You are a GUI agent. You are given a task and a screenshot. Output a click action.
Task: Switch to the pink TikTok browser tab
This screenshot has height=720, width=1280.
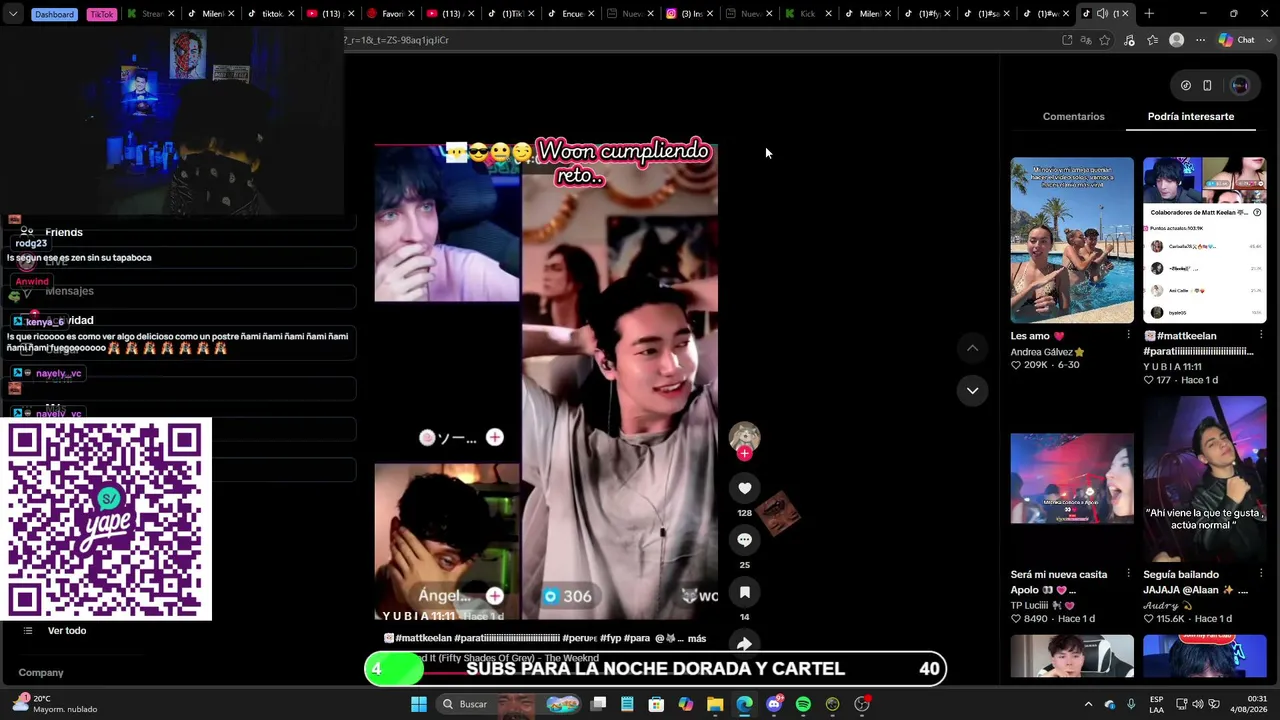pos(101,14)
